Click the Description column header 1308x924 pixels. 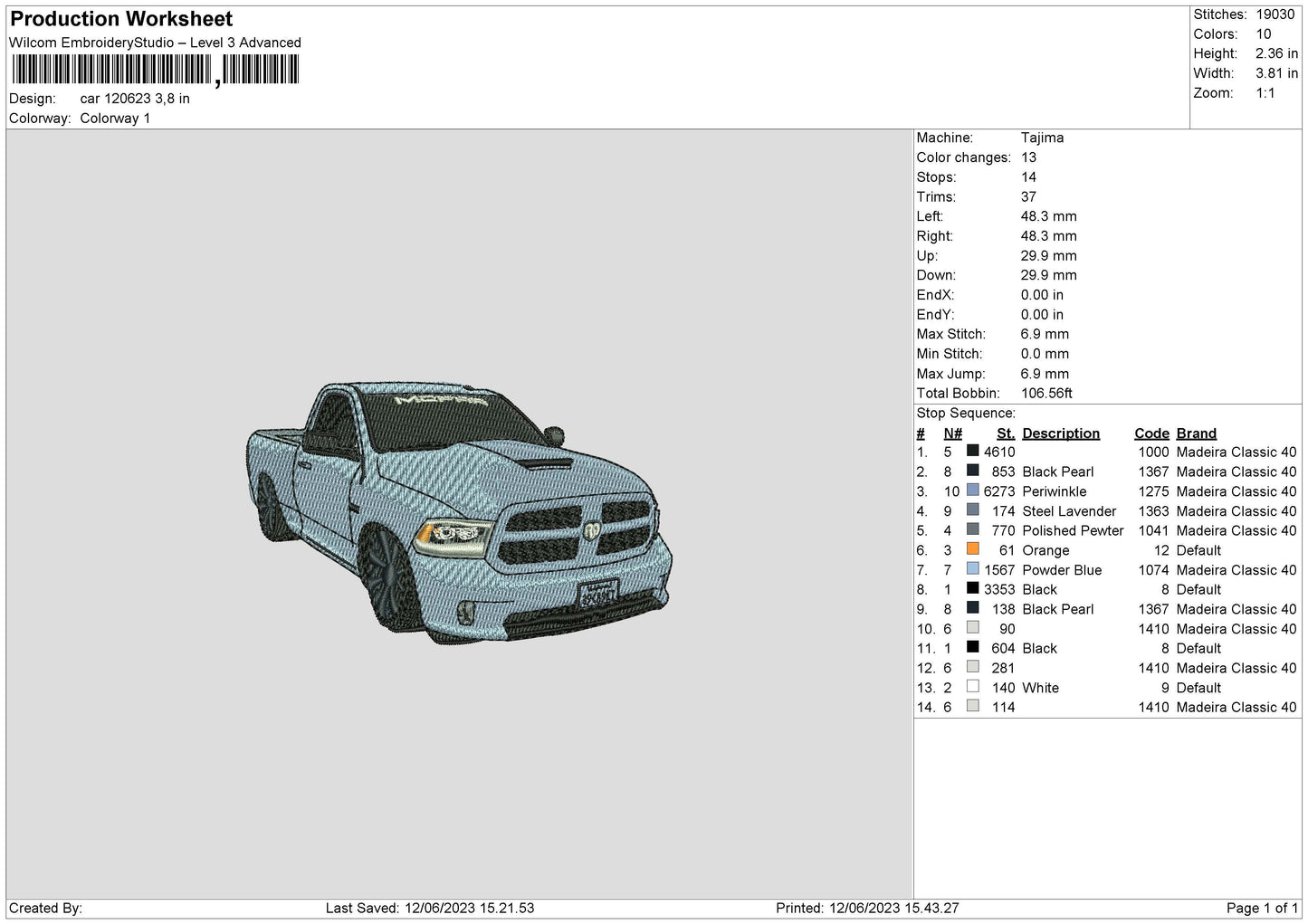(1061, 433)
